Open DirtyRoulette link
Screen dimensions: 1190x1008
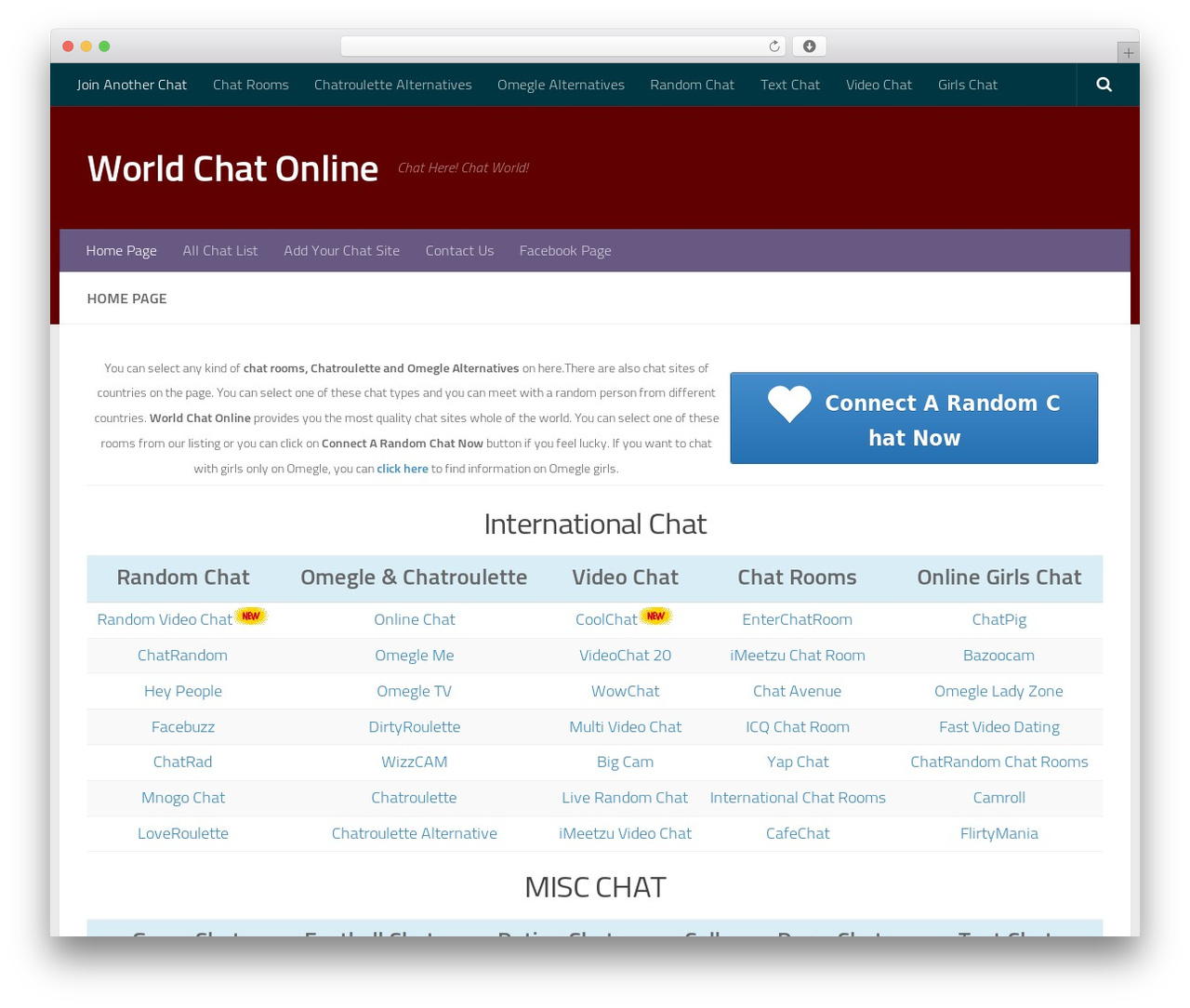pos(414,727)
